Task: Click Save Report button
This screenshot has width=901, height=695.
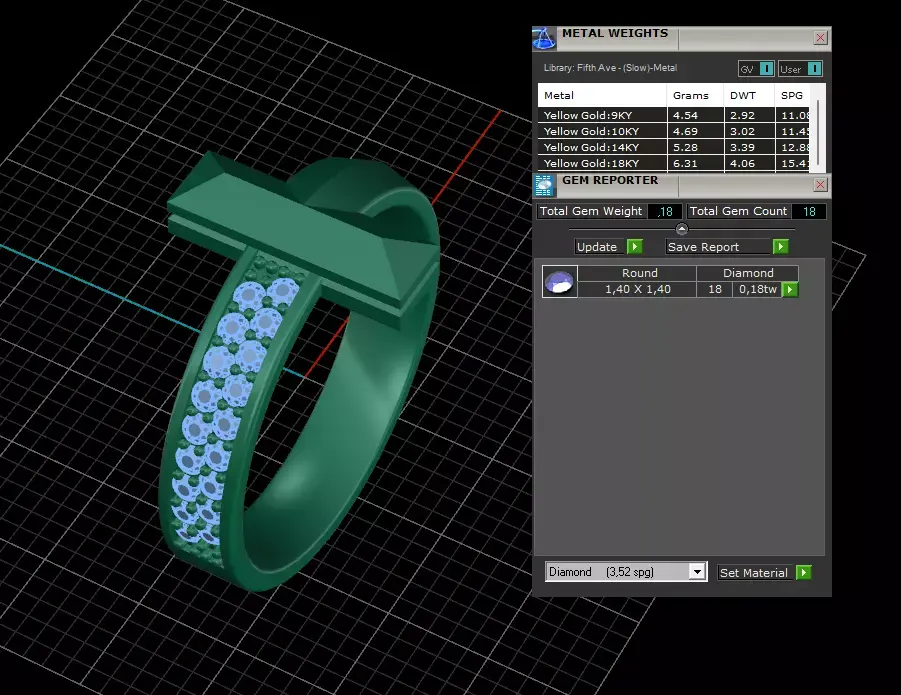Action: pyautogui.click(x=717, y=247)
